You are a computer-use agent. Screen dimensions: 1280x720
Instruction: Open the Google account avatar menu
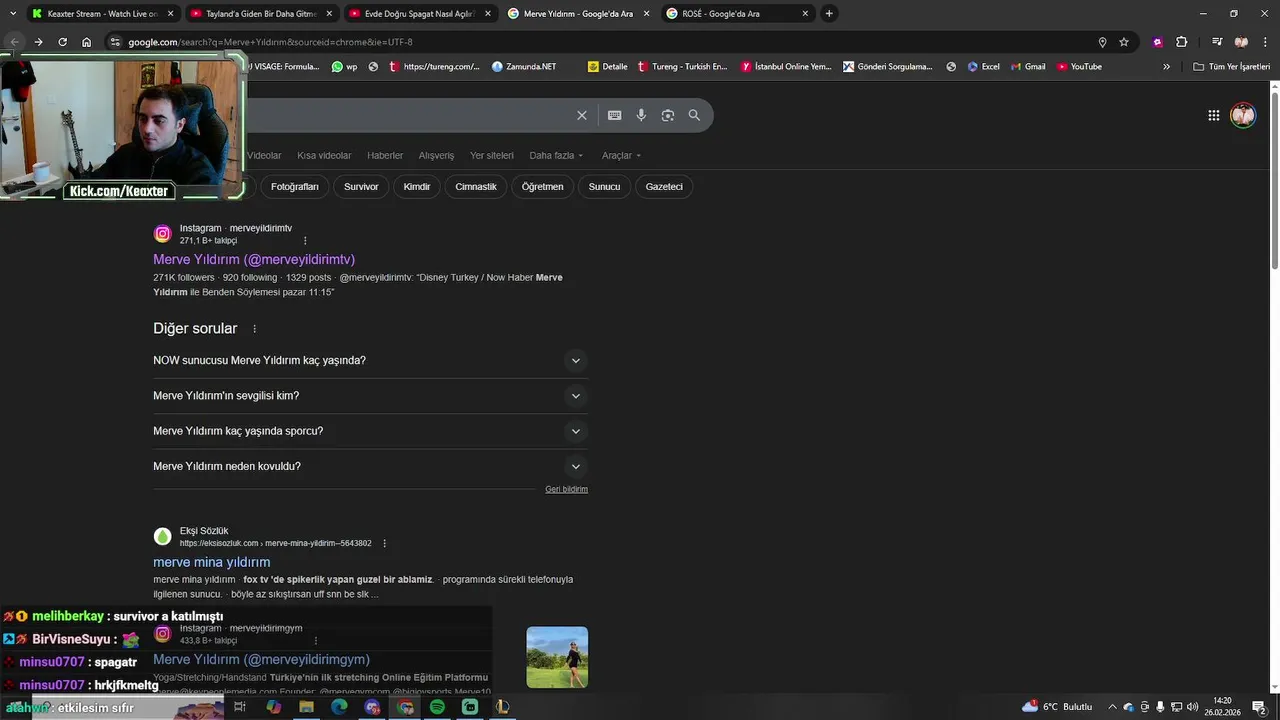click(1243, 115)
